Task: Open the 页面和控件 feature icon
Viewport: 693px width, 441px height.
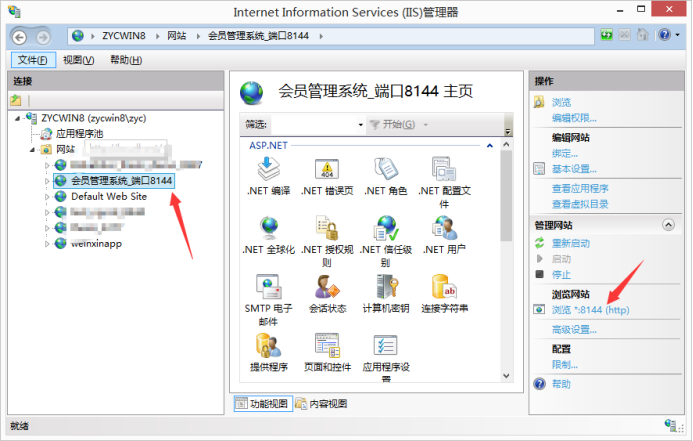Action: pos(327,346)
